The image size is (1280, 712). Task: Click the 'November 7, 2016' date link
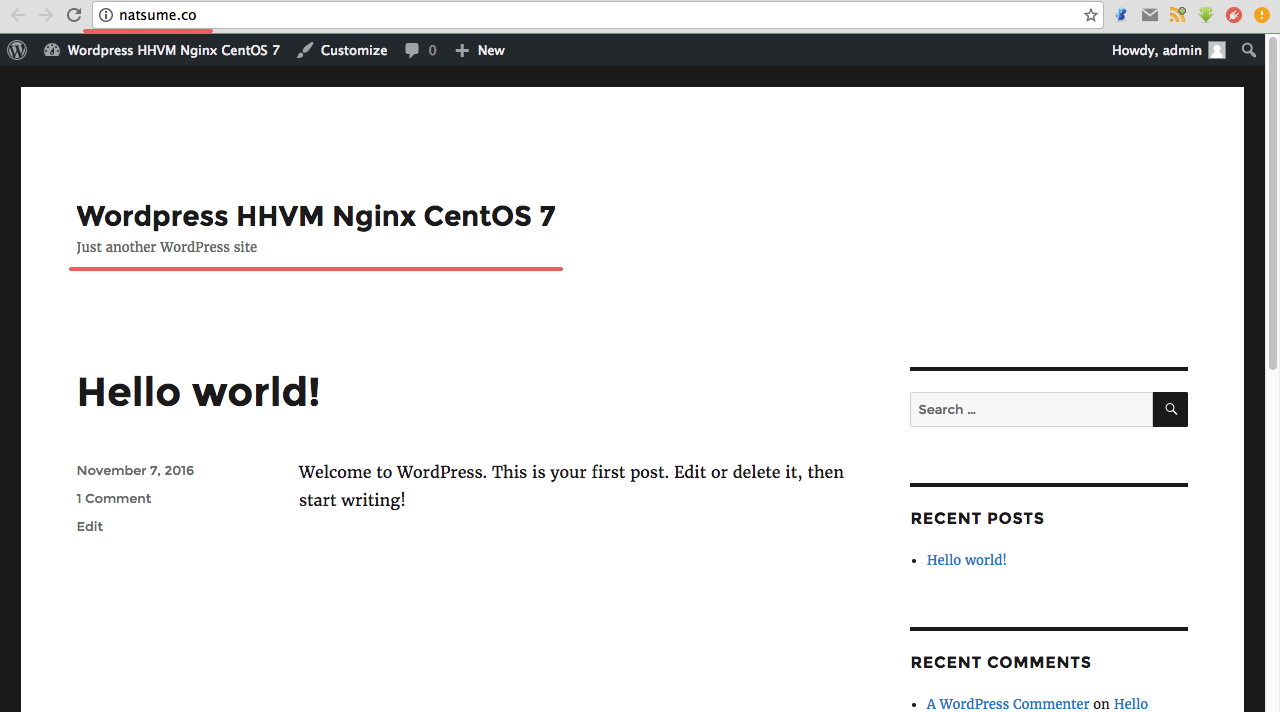click(135, 470)
